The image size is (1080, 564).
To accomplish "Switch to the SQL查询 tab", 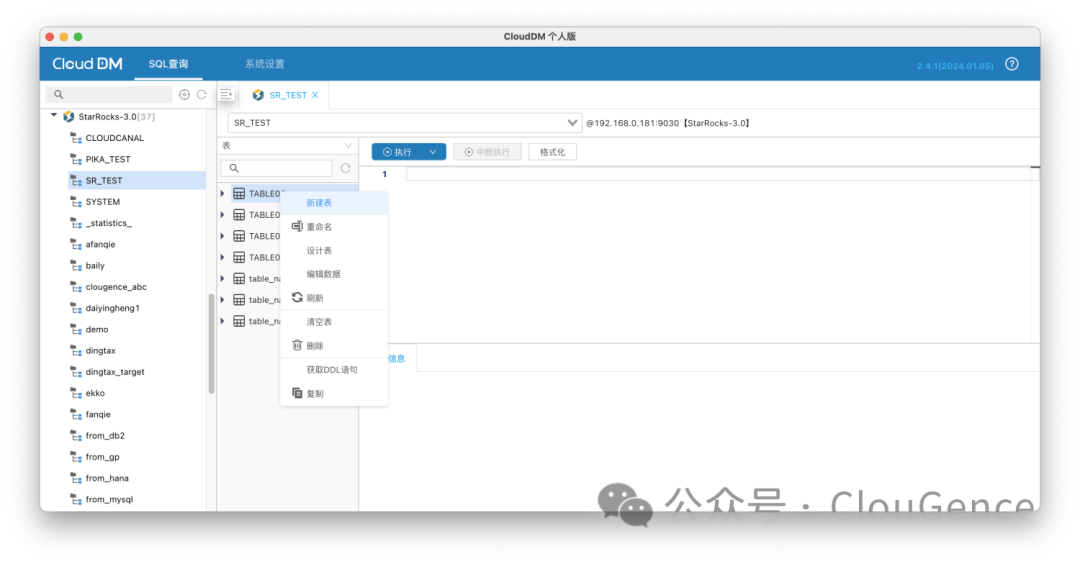I will pos(168,64).
